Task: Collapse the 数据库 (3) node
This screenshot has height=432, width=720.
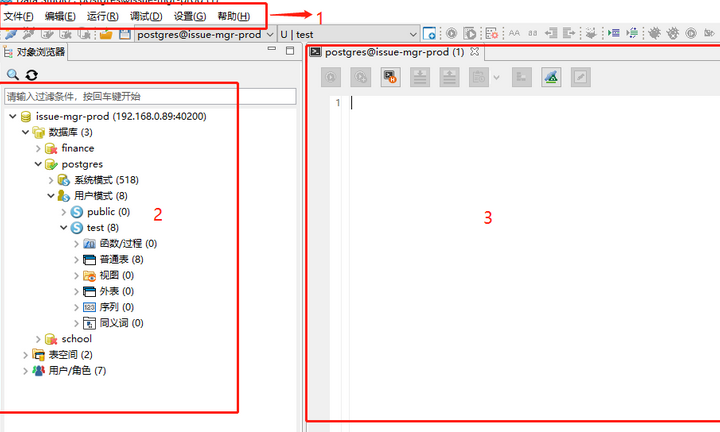Action: tap(26, 132)
